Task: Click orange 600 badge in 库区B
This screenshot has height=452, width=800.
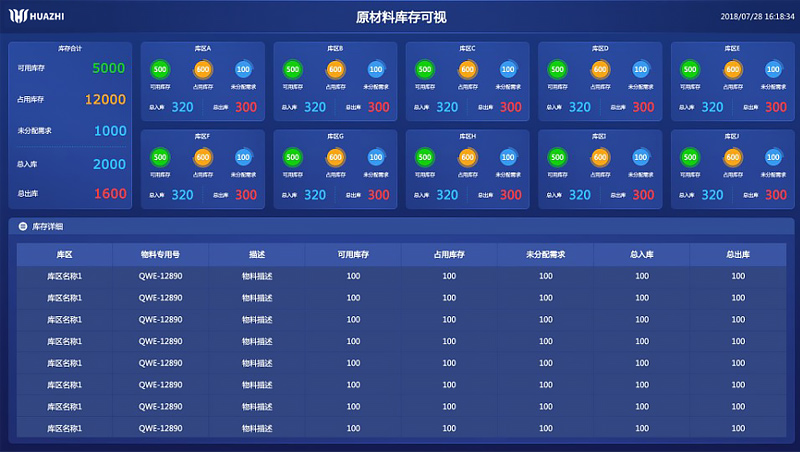Action: [x=335, y=69]
